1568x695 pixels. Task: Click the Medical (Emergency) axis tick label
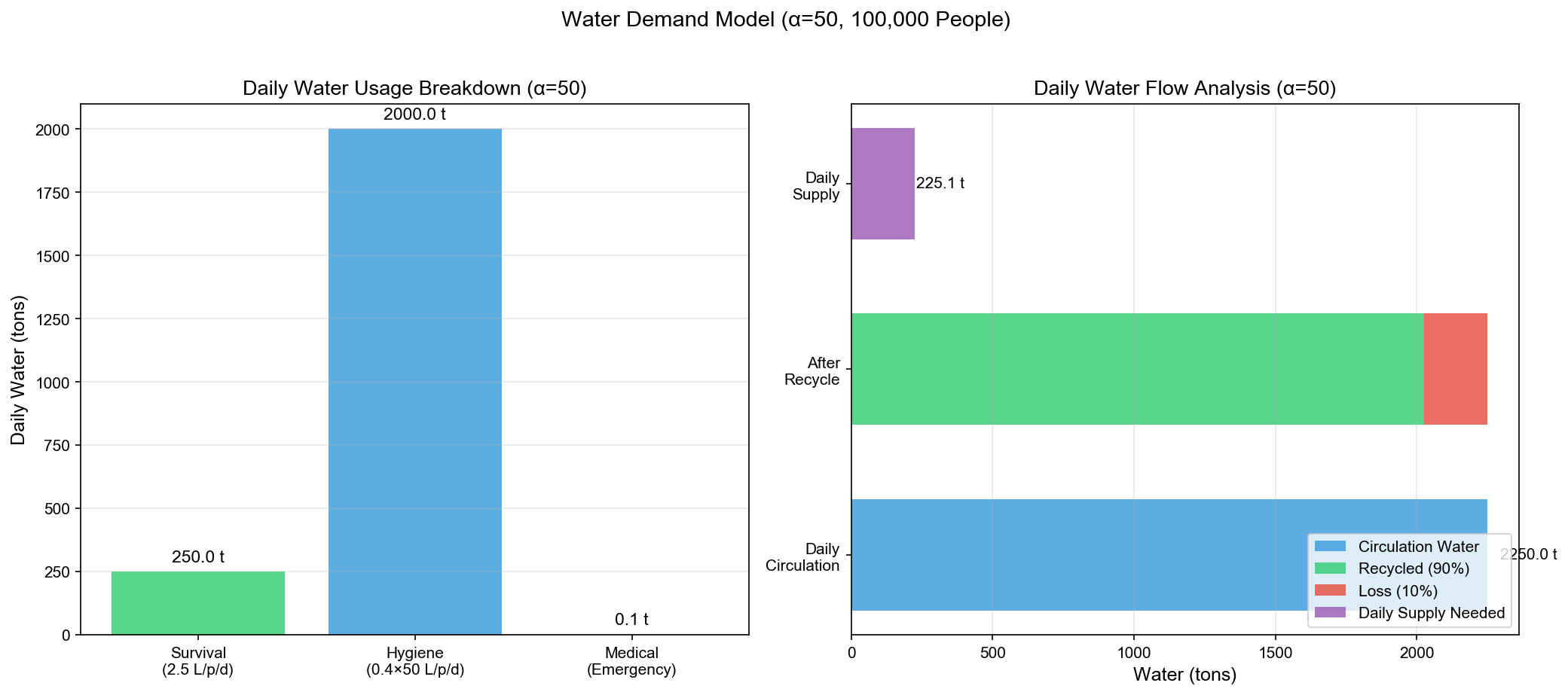coord(631,661)
